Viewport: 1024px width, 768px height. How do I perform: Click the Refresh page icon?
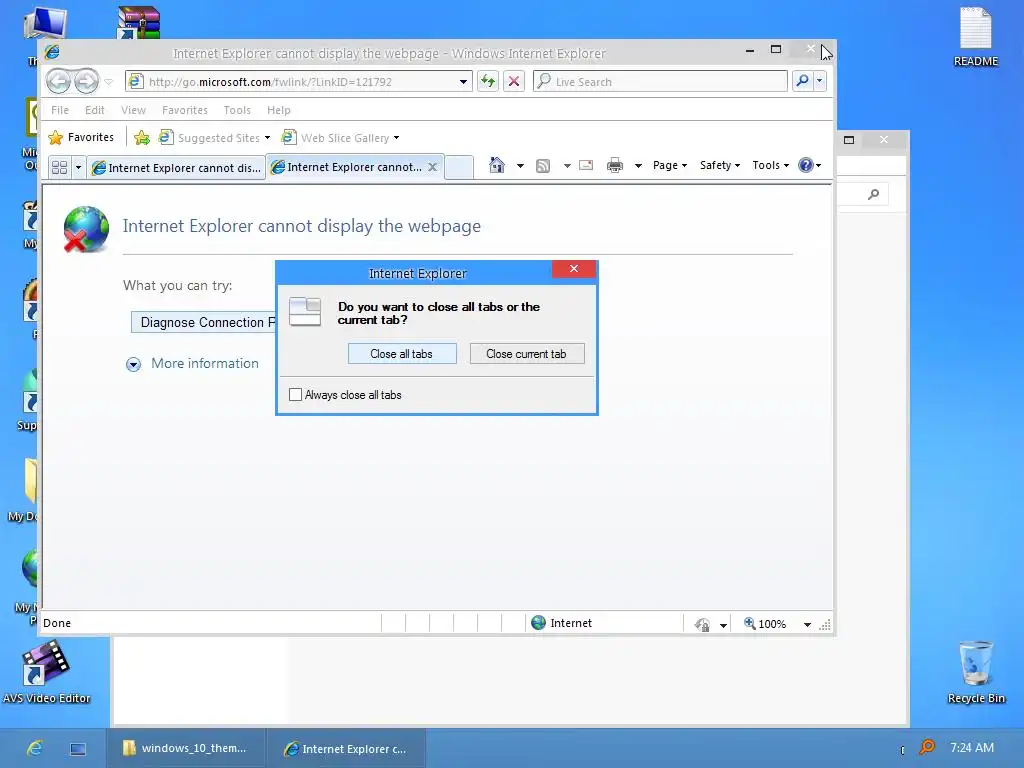pyautogui.click(x=488, y=82)
